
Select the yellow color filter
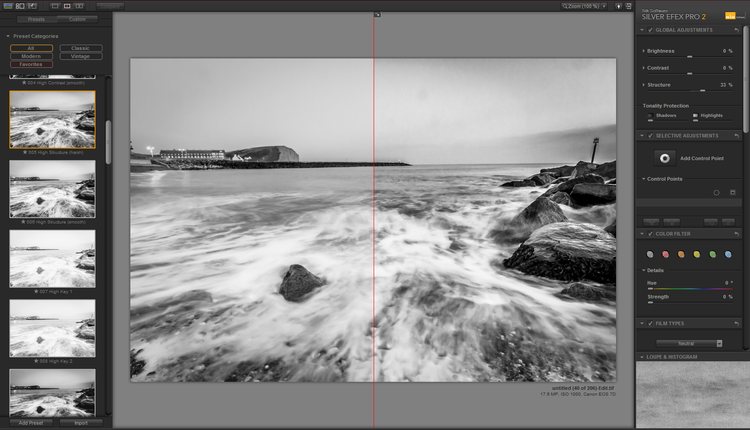697,254
